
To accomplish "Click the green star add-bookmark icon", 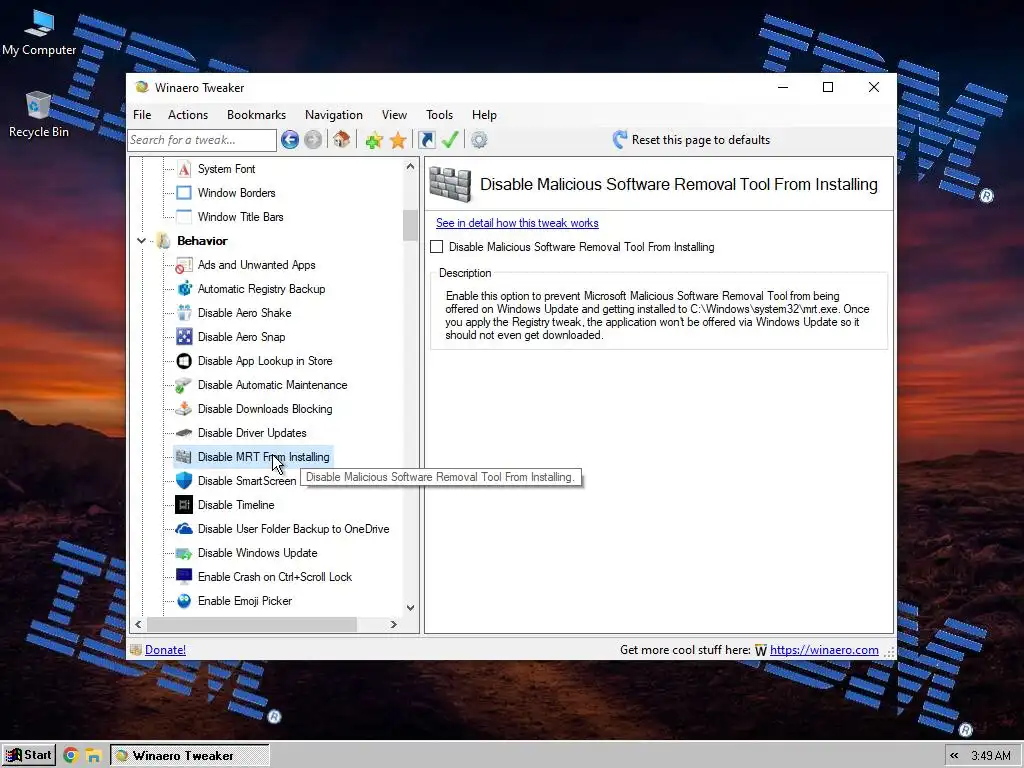I will 374,140.
